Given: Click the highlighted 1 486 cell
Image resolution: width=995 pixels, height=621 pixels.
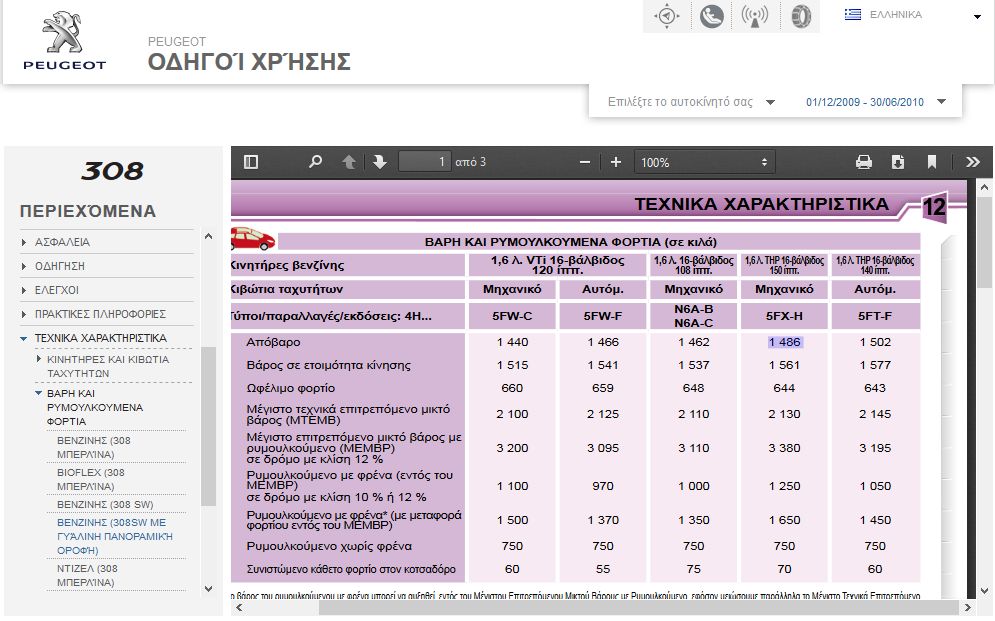Looking at the screenshot, I should [785, 342].
